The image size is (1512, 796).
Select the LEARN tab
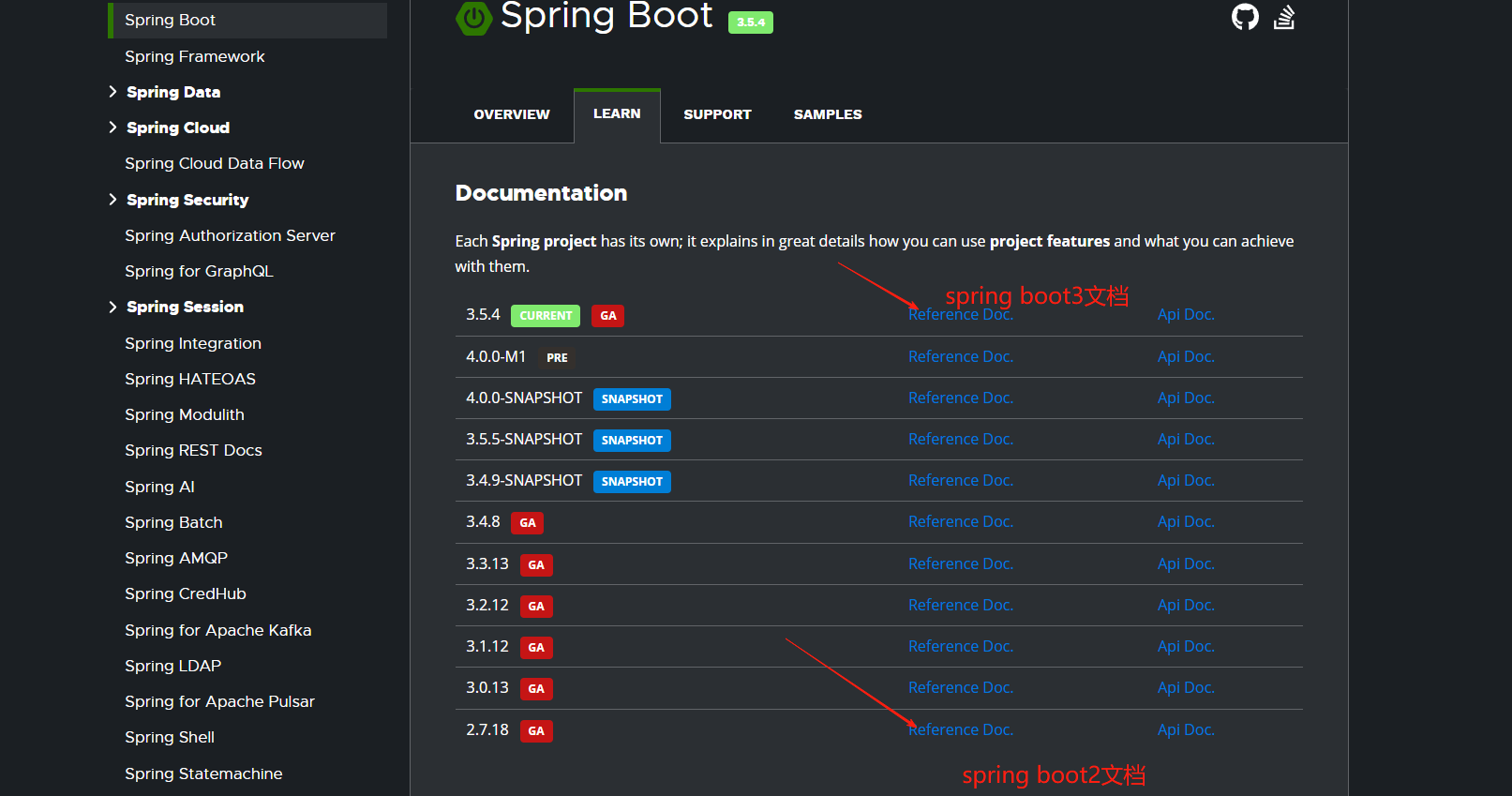tap(617, 114)
